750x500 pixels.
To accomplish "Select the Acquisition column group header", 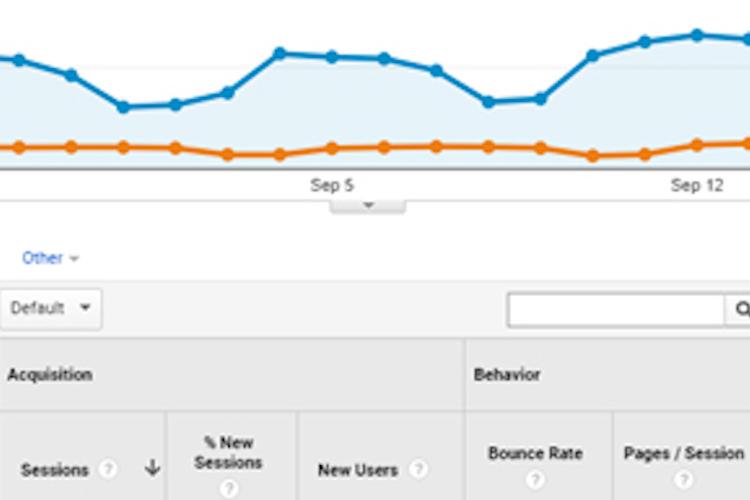I will 50,375.
